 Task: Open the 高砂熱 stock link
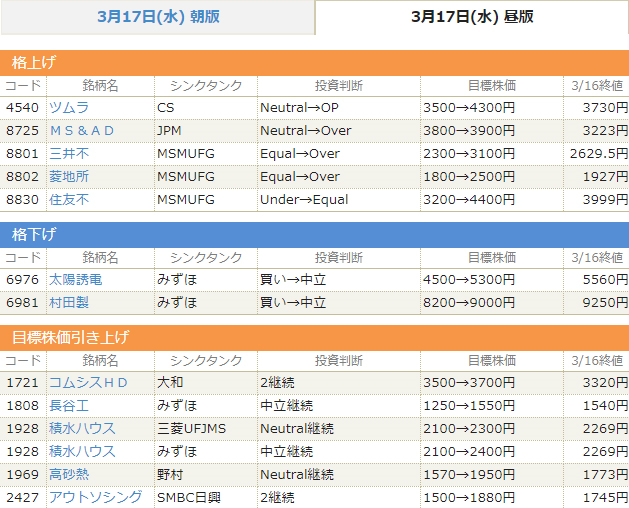[x=69, y=475]
